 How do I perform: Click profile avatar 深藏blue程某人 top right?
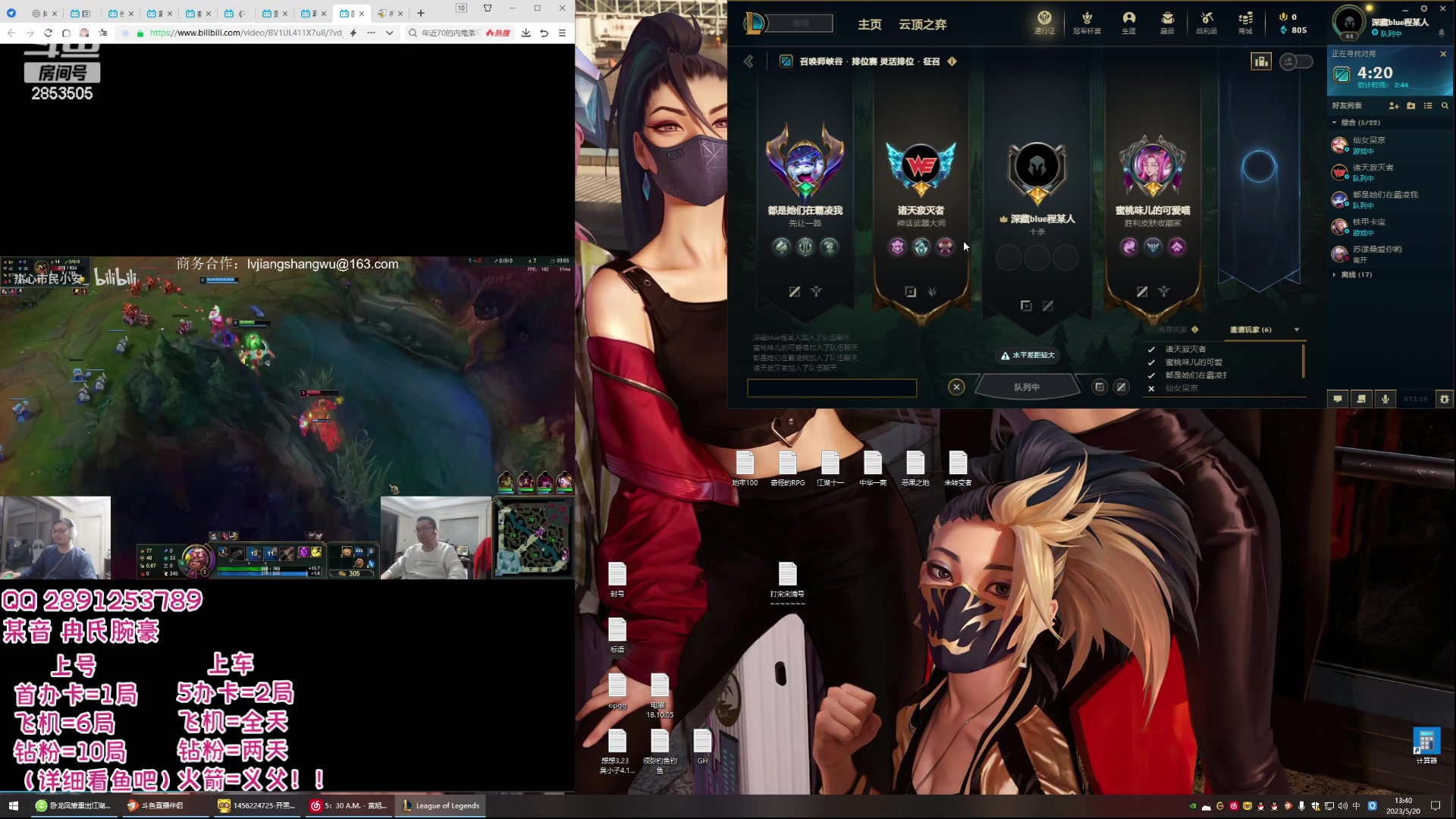click(1349, 22)
